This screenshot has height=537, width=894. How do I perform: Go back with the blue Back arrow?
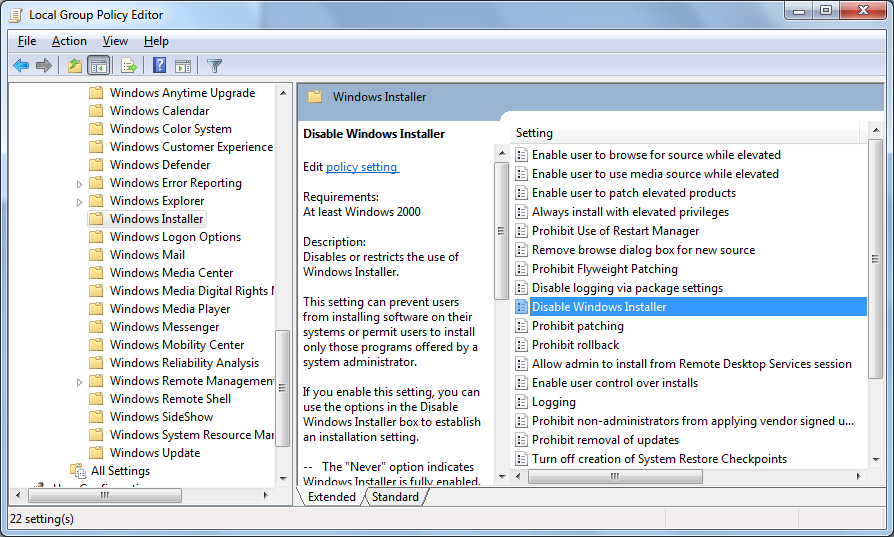pyautogui.click(x=21, y=66)
